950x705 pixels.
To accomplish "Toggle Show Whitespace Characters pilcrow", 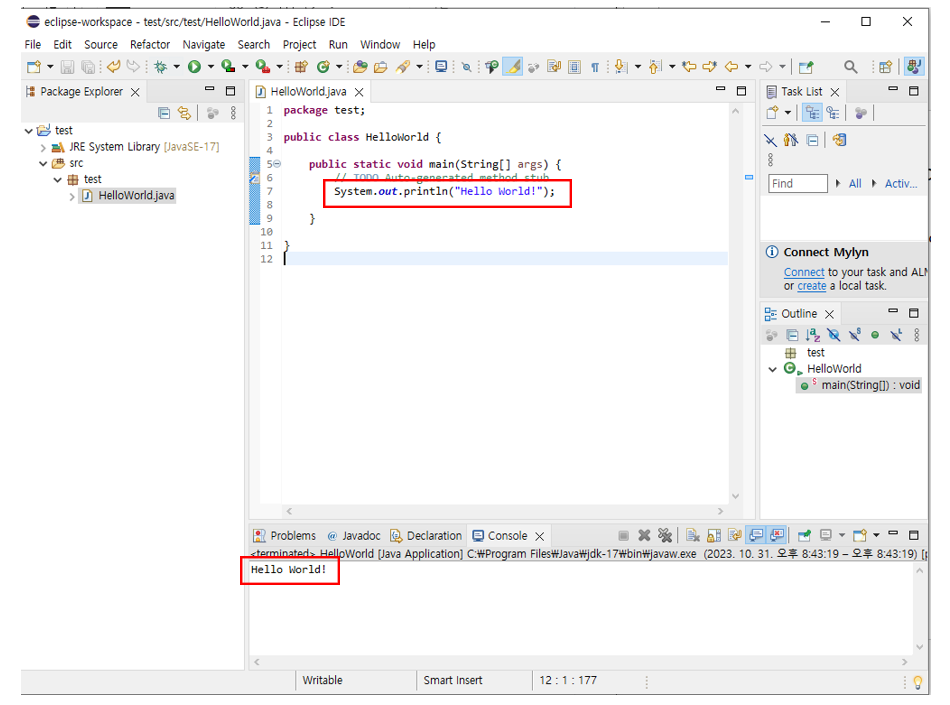I will pyautogui.click(x=595, y=67).
